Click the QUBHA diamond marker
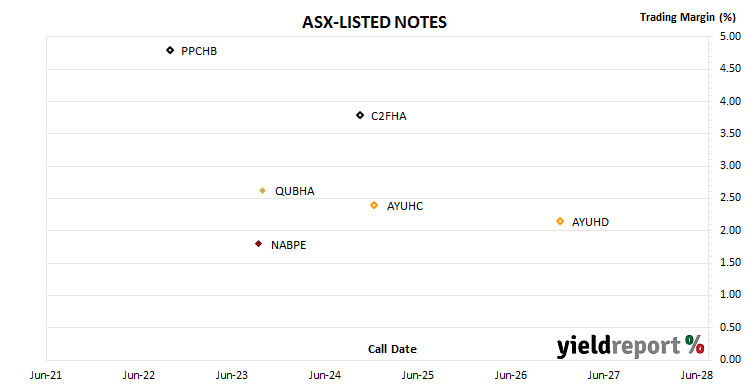The image size is (750, 391). [x=262, y=190]
